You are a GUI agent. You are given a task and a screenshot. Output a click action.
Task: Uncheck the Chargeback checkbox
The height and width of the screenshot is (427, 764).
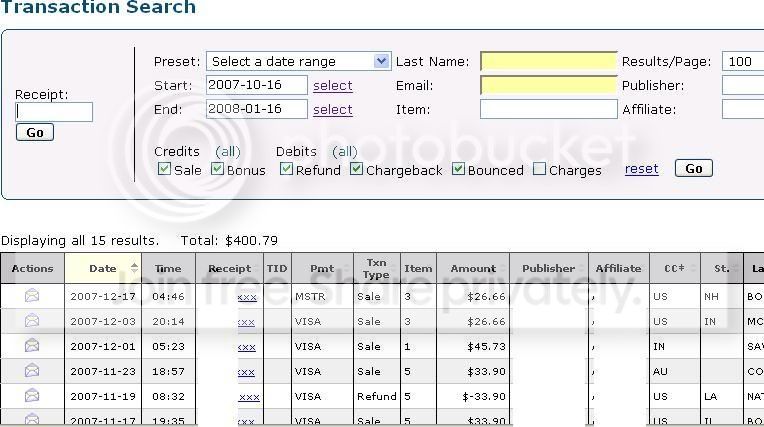click(x=357, y=169)
